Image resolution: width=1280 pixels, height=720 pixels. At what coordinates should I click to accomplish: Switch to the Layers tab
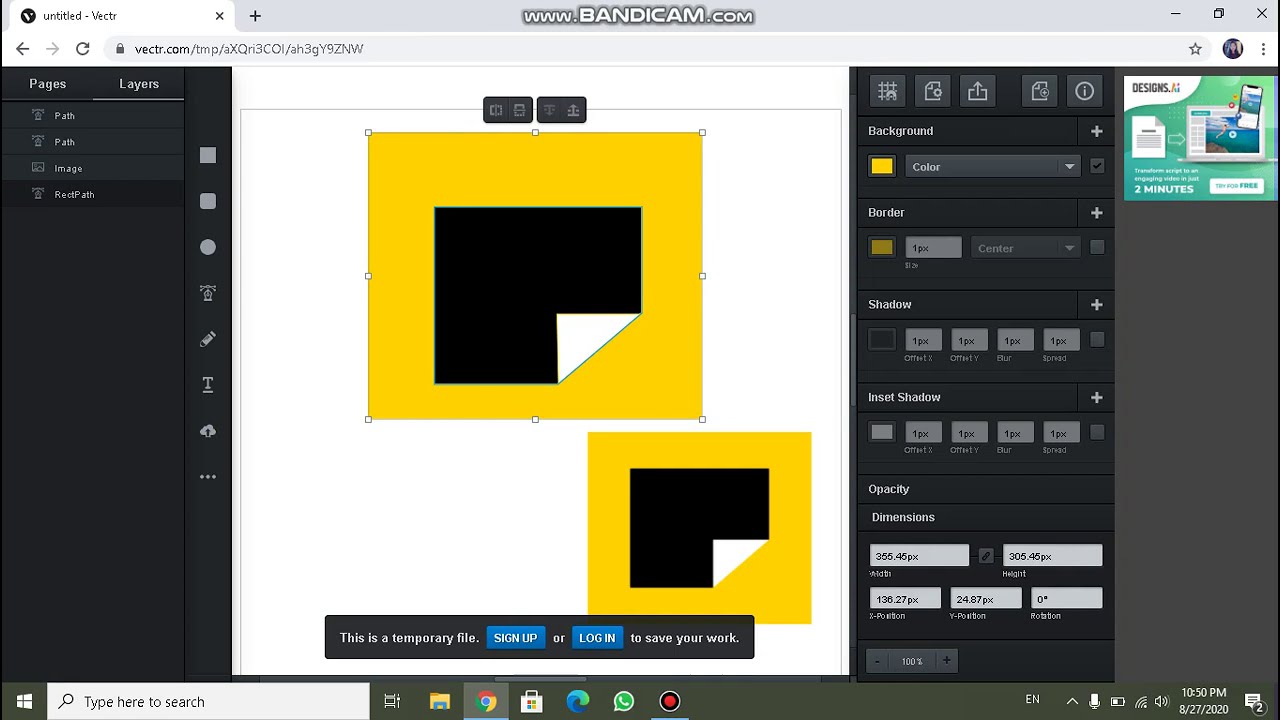139,84
